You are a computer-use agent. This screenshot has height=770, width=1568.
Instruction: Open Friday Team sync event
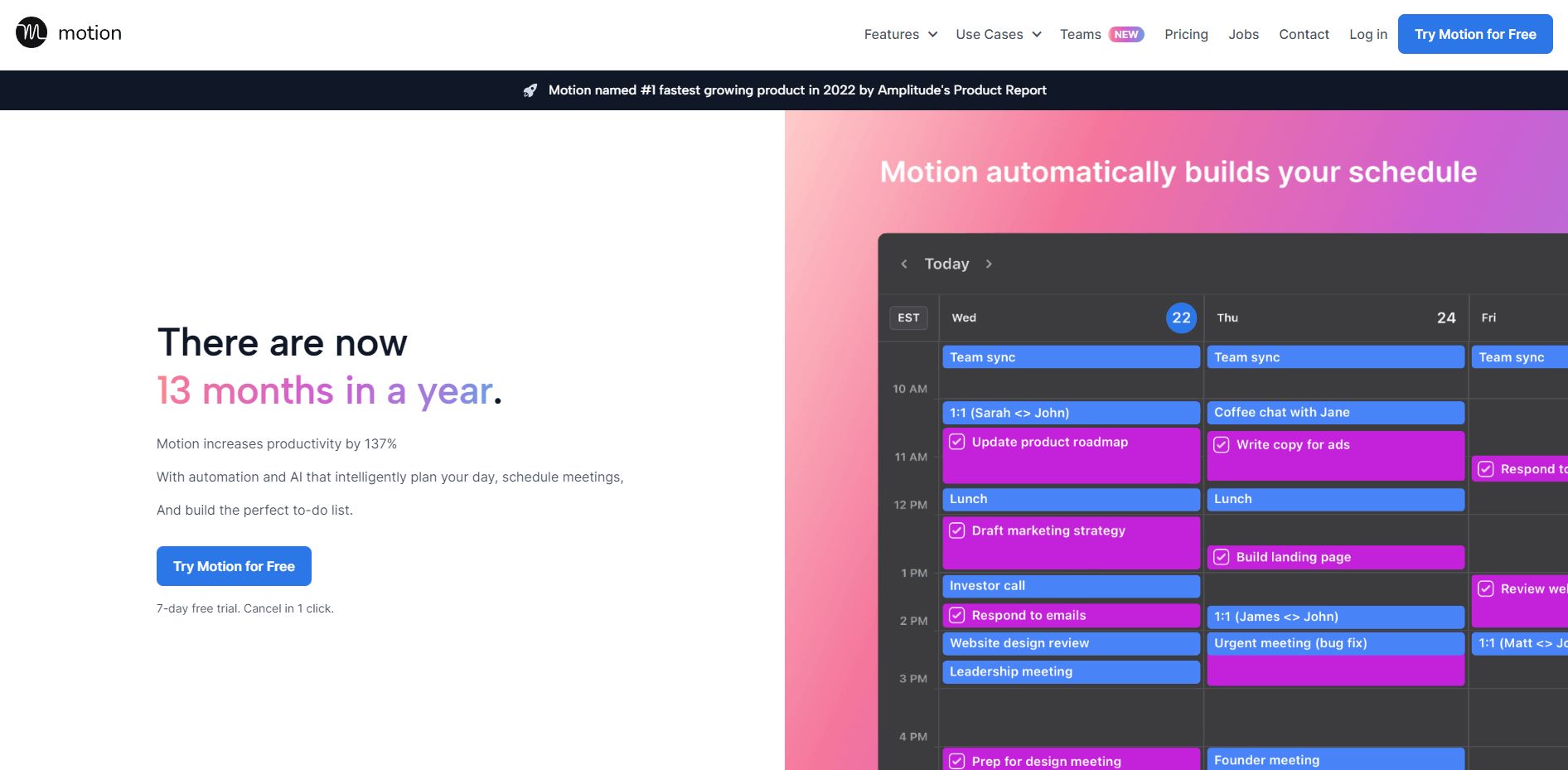tap(1520, 357)
